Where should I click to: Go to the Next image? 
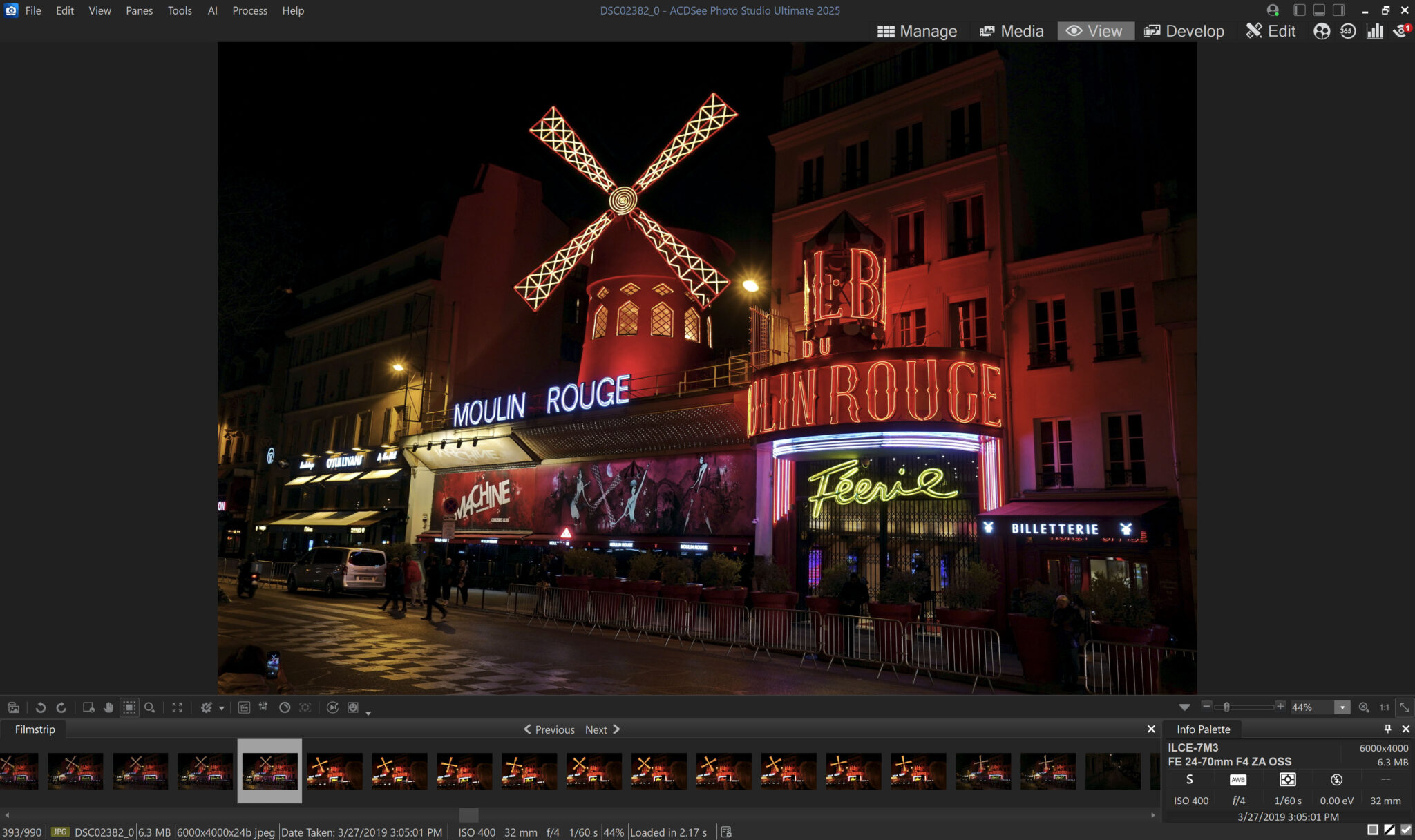pos(602,729)
